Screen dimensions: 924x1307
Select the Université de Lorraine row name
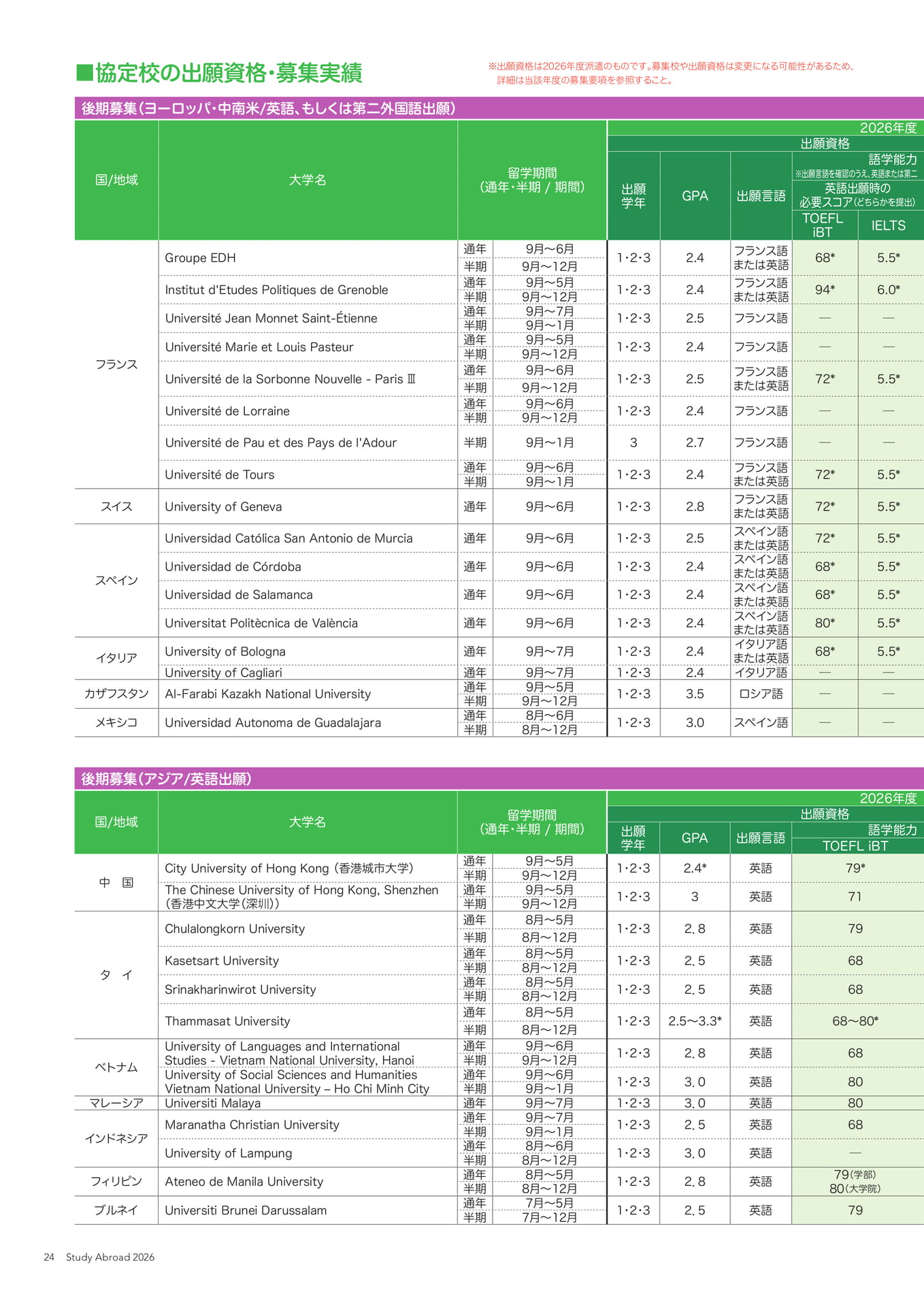click(227, 411)
